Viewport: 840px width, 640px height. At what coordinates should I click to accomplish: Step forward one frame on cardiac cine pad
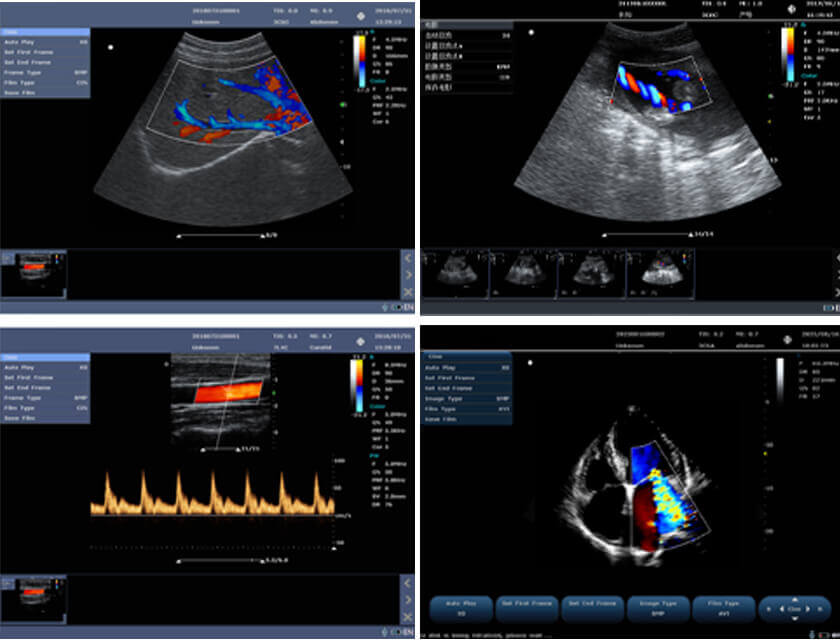point(808,609)
